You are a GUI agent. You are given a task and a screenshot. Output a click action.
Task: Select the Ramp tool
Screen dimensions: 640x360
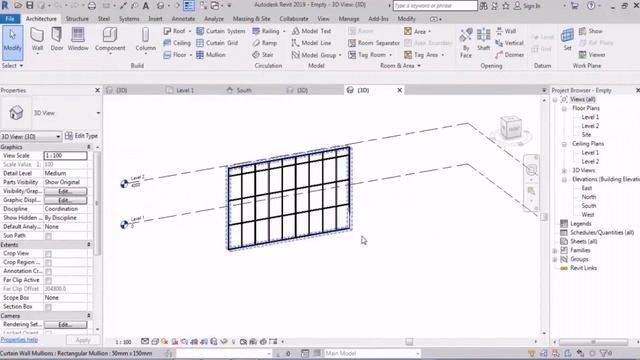(x=264, y=43)
